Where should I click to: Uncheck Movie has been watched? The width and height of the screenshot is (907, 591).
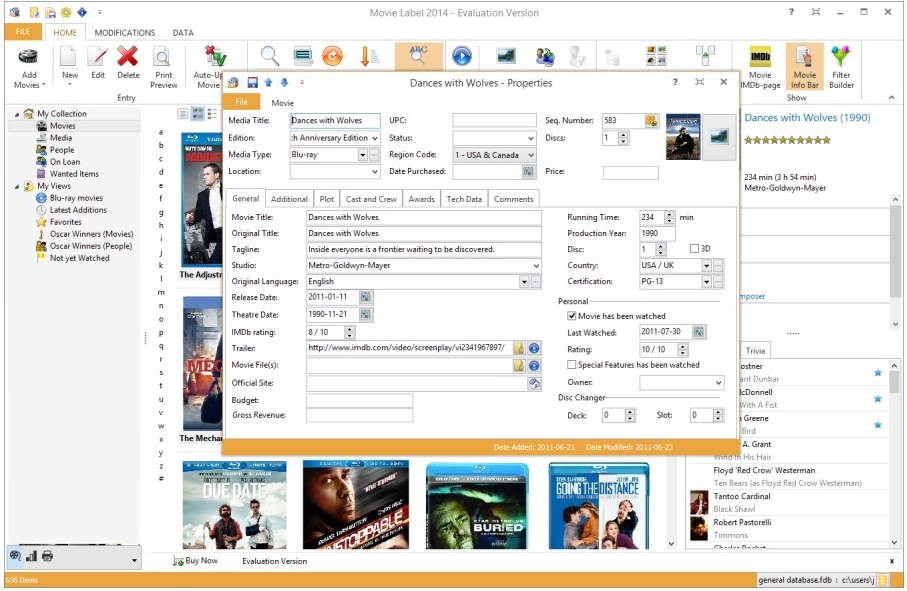(x=572, y=316)
